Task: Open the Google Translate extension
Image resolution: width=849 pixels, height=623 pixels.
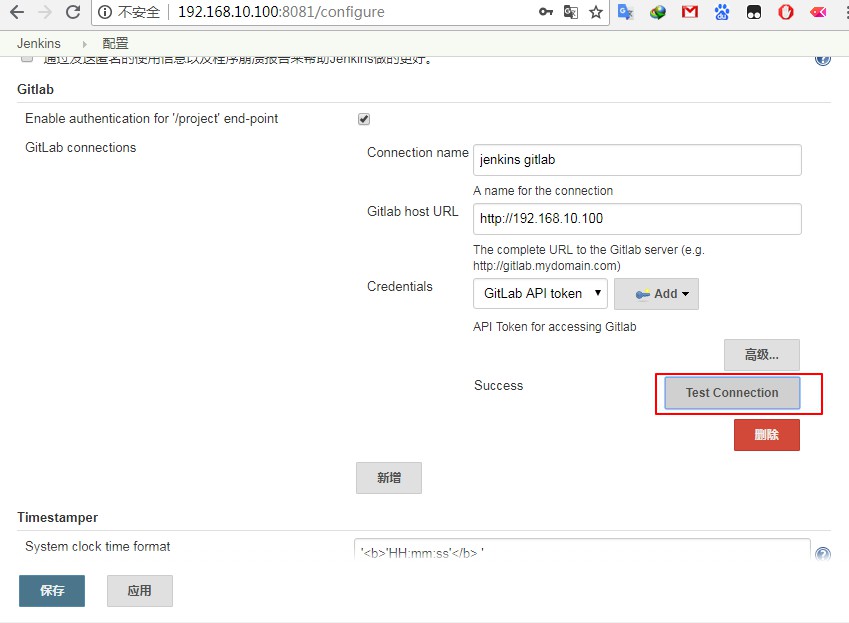Action: tap(625, 12)
